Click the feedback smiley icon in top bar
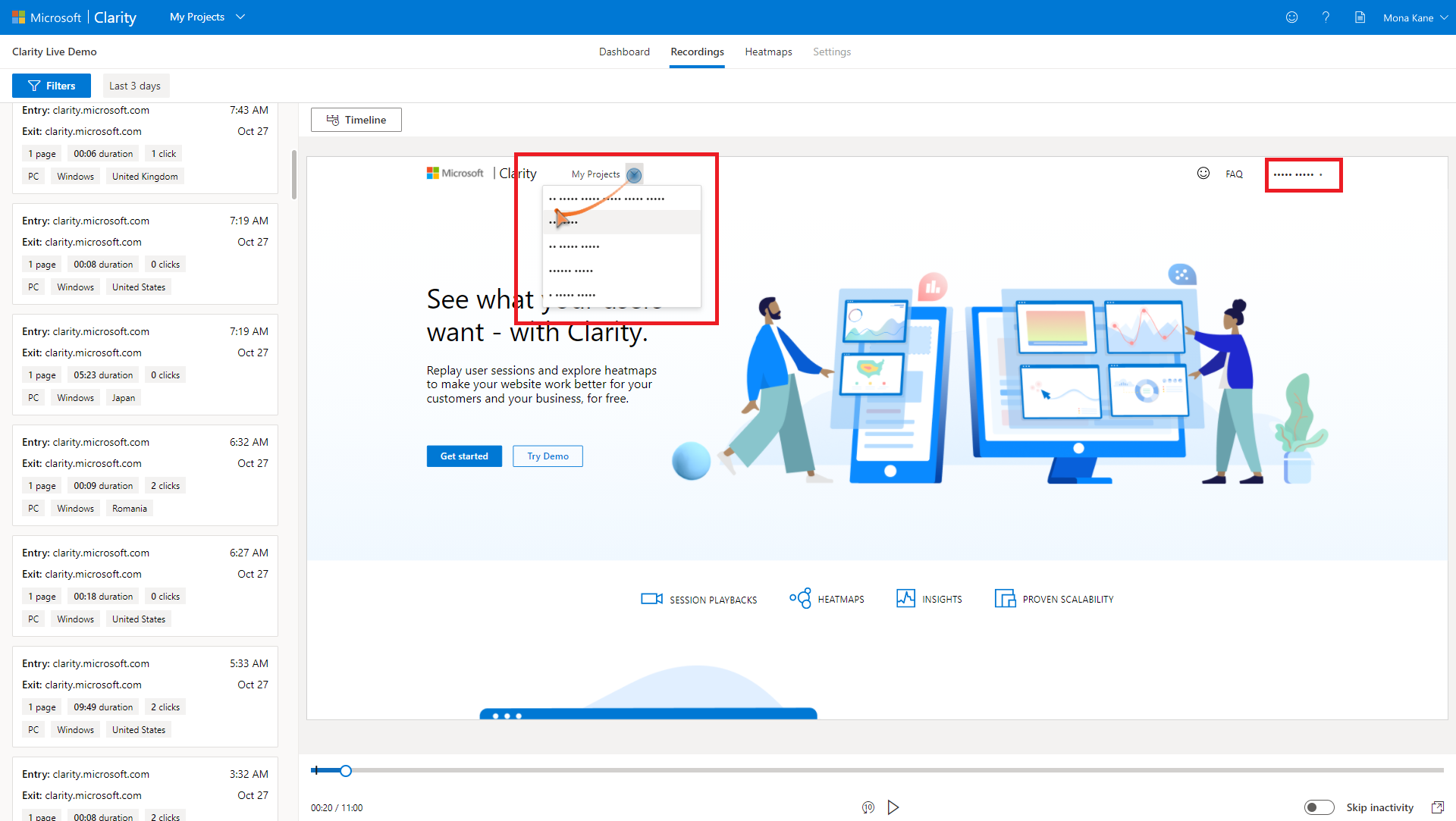The width and height of the screenshot is (1456, 821). click(1291, 17)
